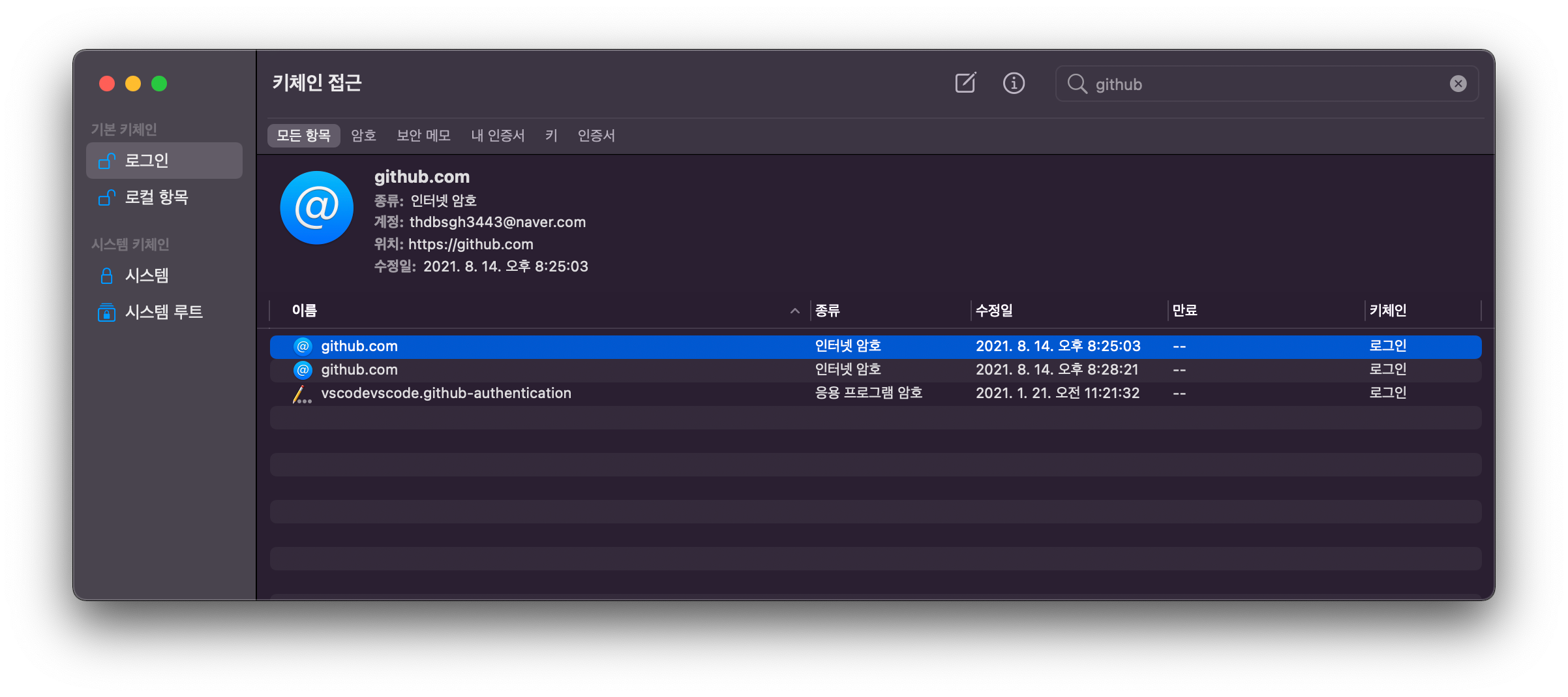The image size is (1568, 697).
Task: Click the new keychain item compose icon
Action: point(965,83)
